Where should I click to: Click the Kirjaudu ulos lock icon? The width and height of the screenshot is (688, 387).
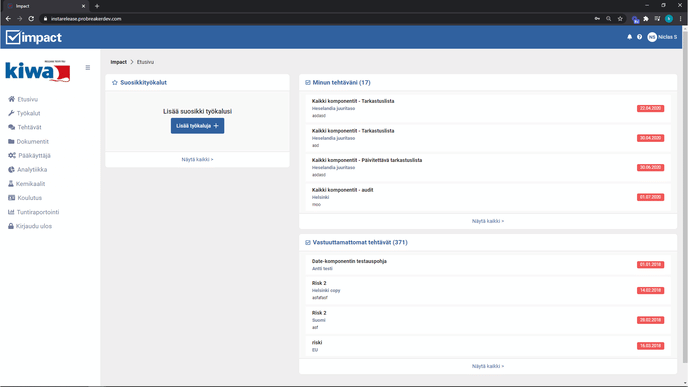(11, 226)
